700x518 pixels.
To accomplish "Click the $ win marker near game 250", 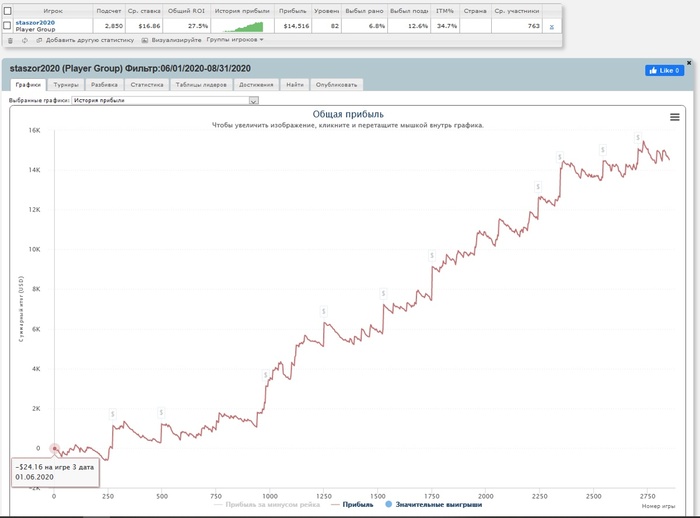I will click(112, 414).
